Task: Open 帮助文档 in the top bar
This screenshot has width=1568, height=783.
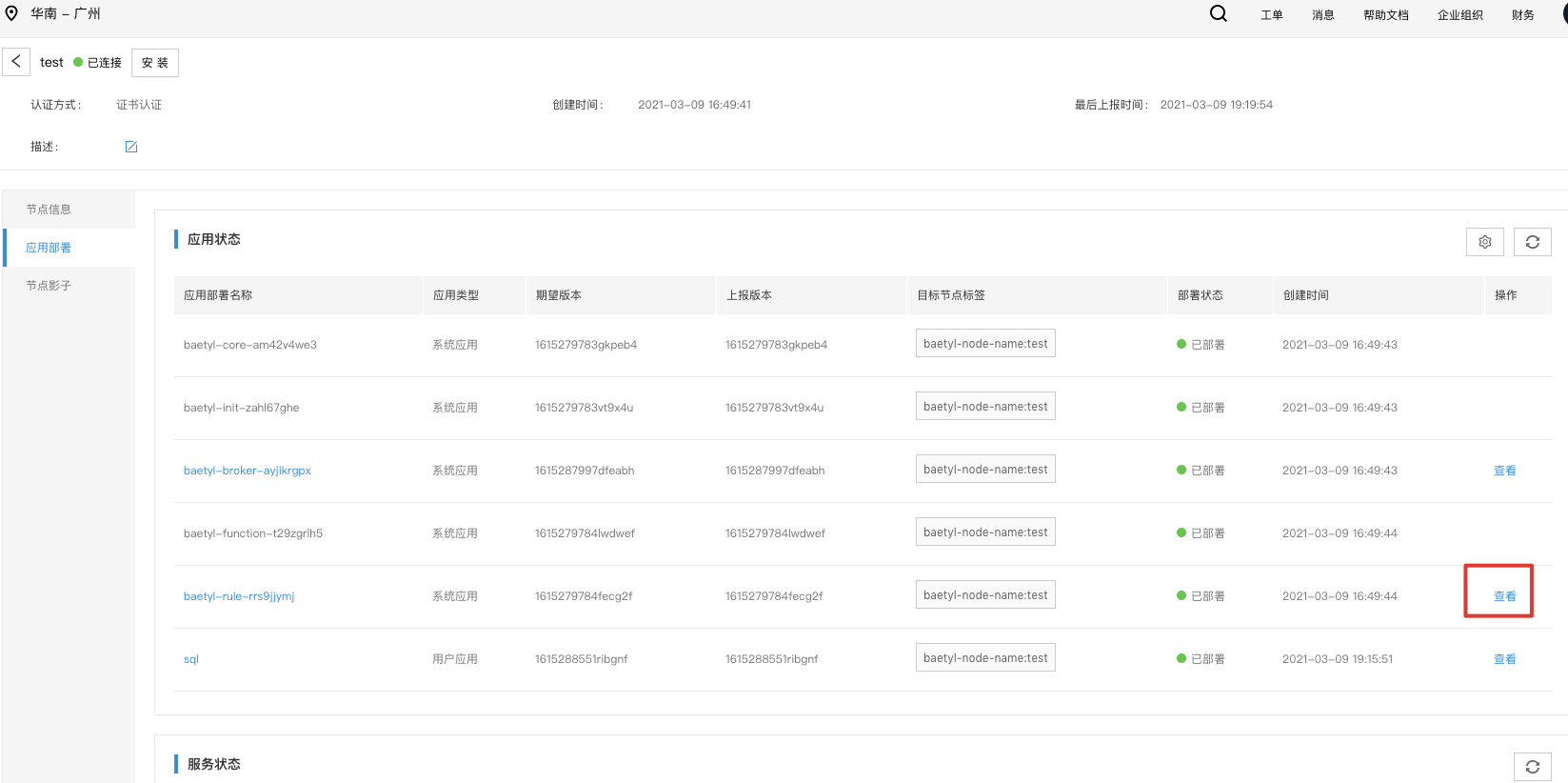Action: [1386, 15]
